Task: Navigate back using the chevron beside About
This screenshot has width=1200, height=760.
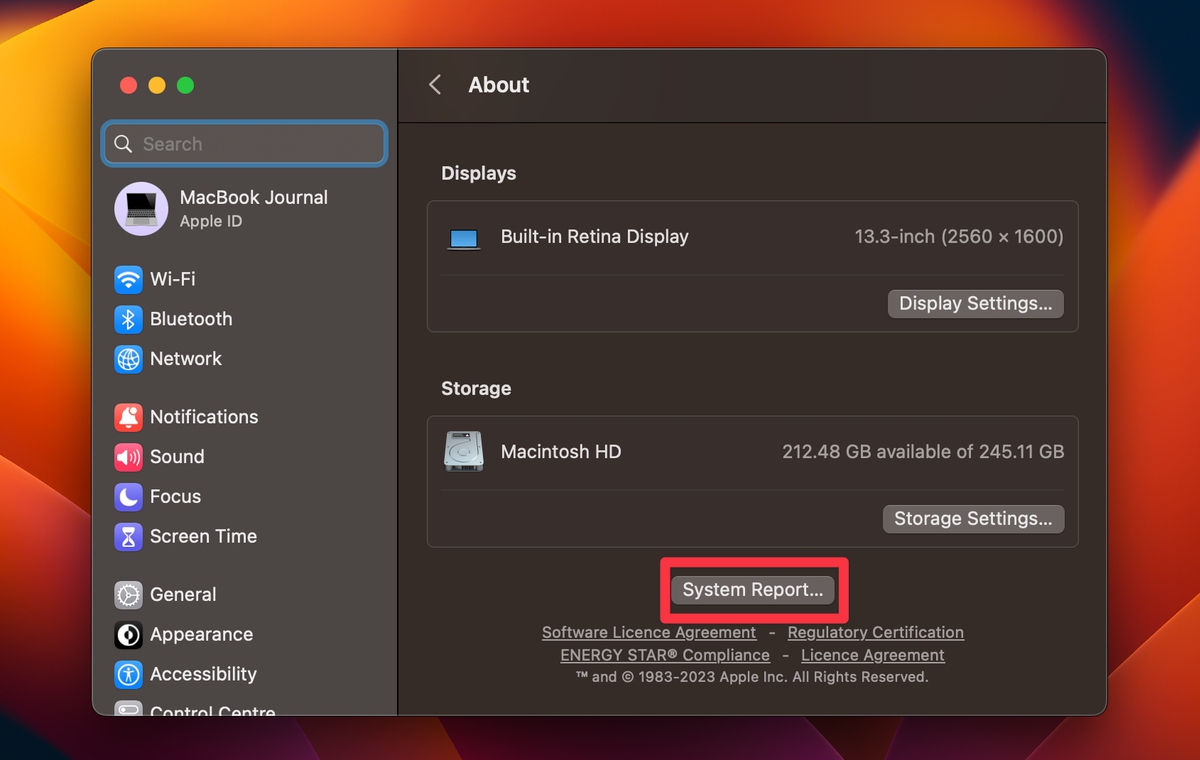Action: [x=434, y=85]
